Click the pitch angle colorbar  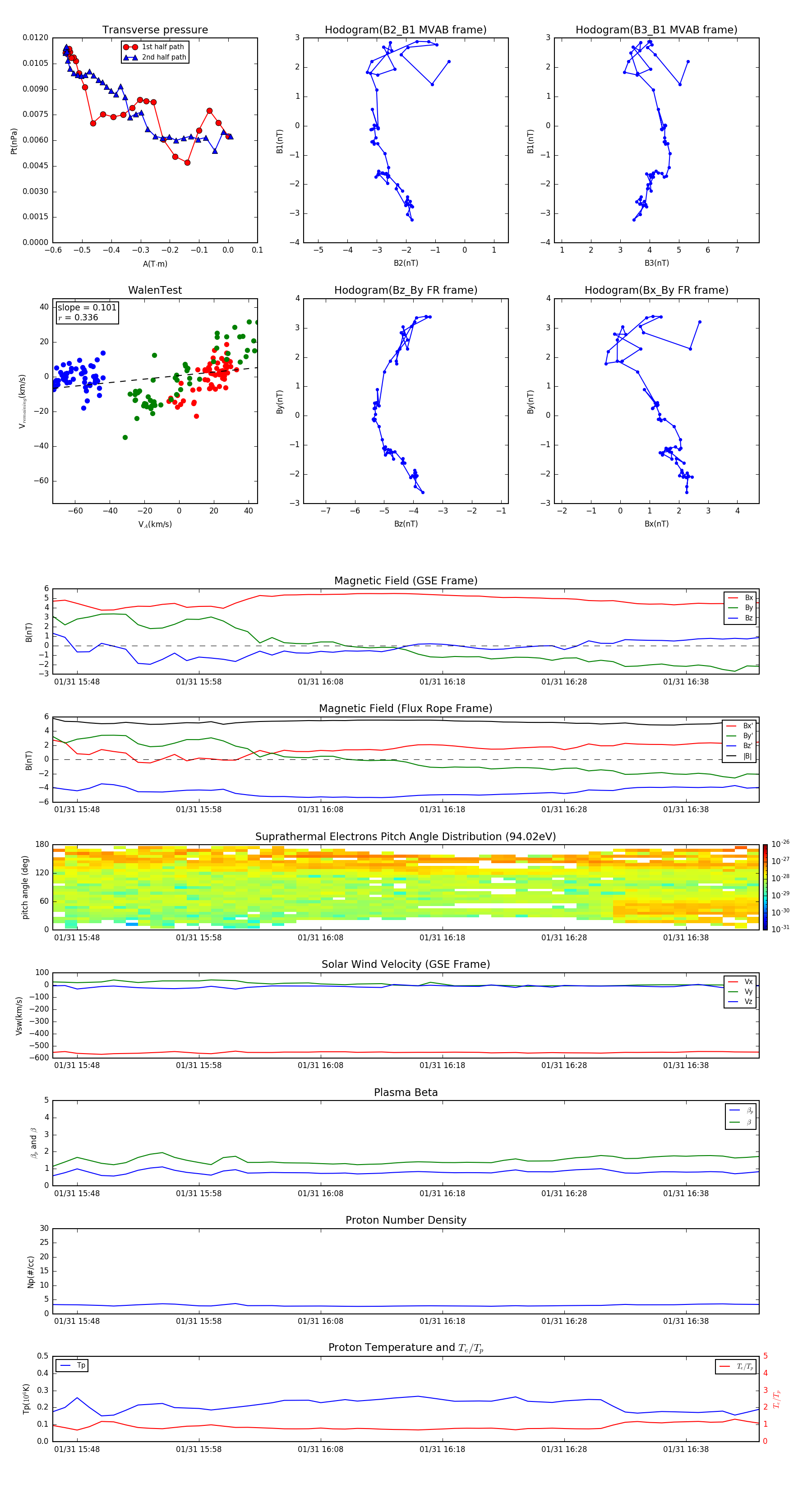pyautogui.click(x=765, y=887)
